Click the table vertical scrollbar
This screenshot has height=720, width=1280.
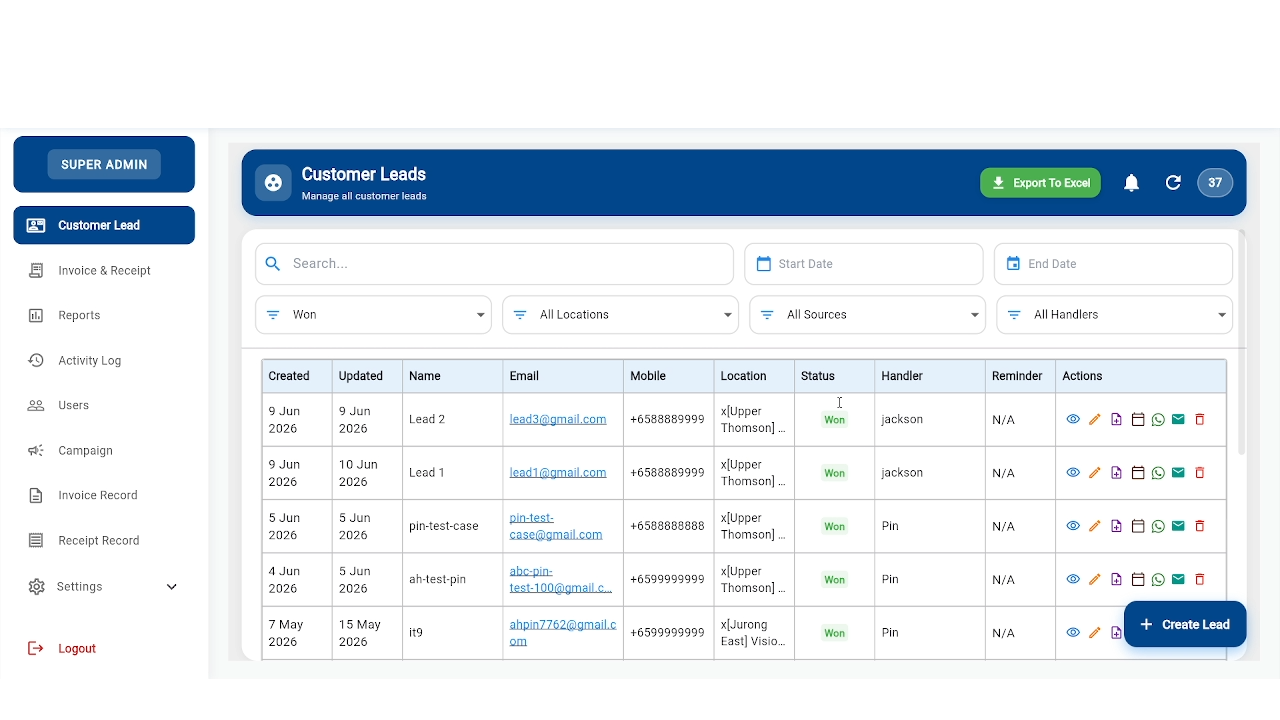click(x=1242, y=343)
